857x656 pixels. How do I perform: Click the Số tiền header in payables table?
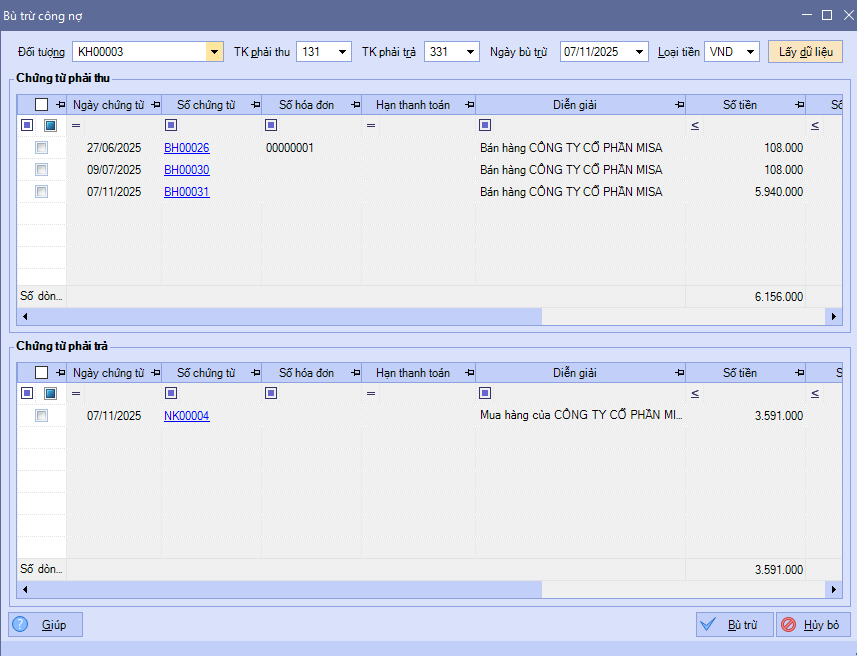739,373
